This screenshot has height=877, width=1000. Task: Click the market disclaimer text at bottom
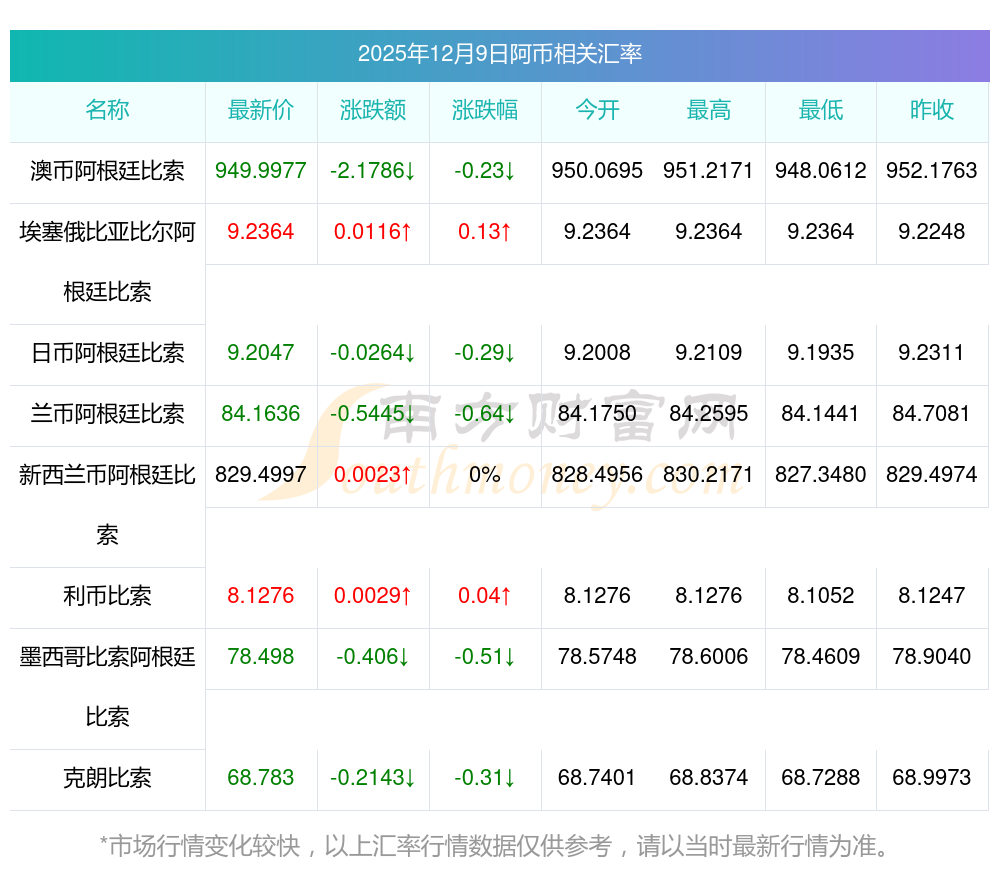click(494, 847)
